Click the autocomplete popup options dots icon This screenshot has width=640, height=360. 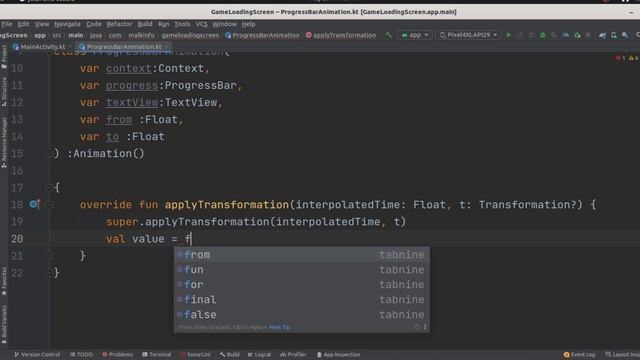[x=425, y=327]
